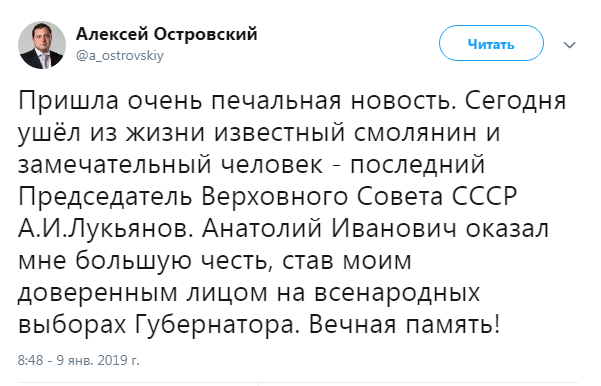Open the tweet timestamp 8:48 - 9 янв. 2019
Screen dimensions: 601x386
tap(79, 361)
